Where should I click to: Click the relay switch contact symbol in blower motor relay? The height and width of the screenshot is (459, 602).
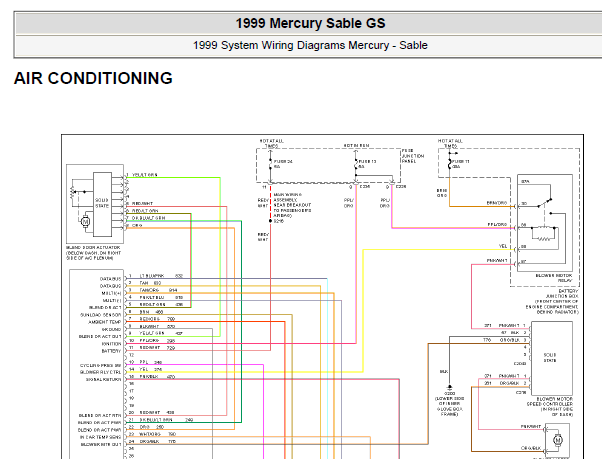click(544, 203)
